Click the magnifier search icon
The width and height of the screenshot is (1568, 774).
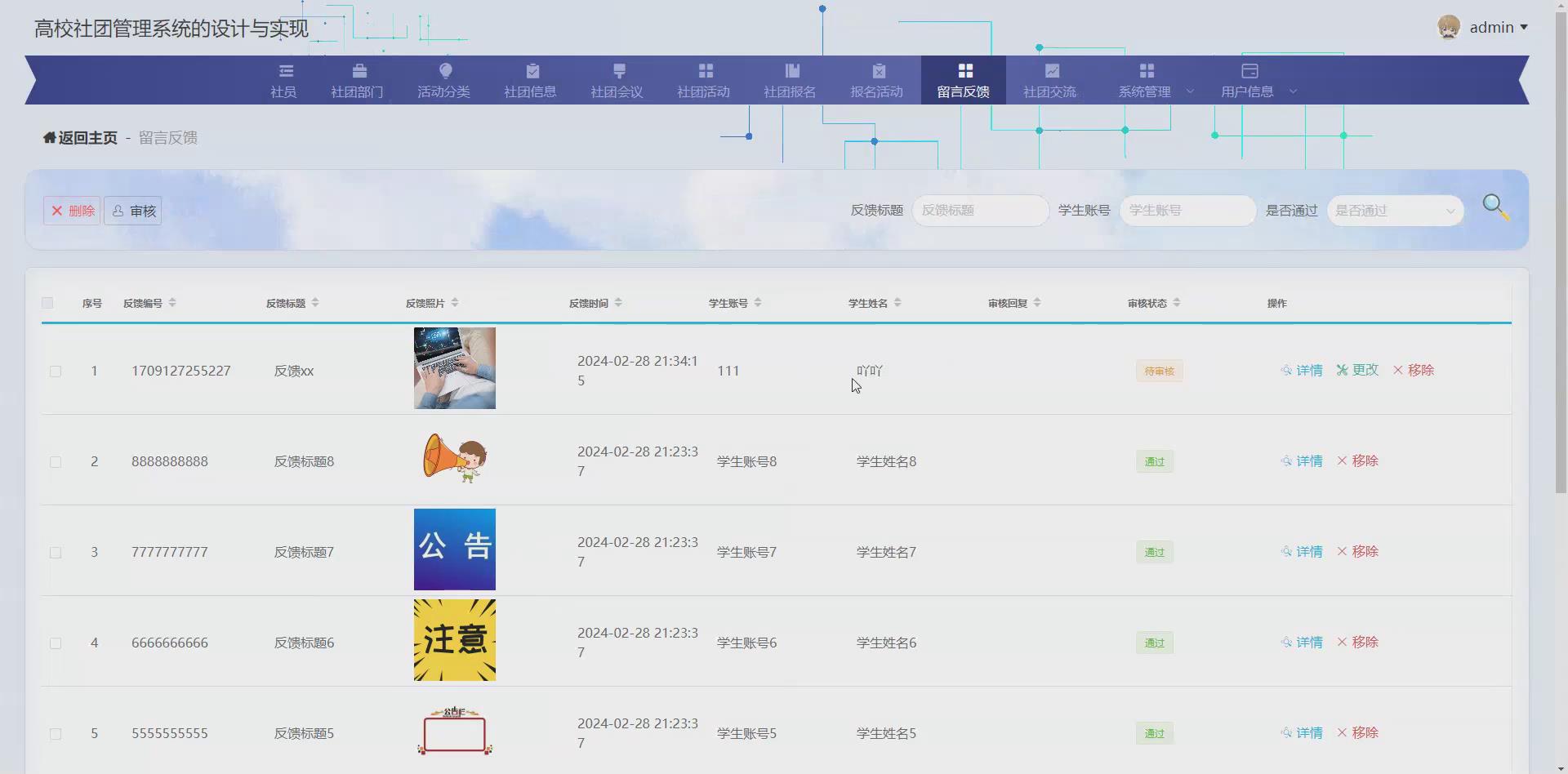(1496, 207)
